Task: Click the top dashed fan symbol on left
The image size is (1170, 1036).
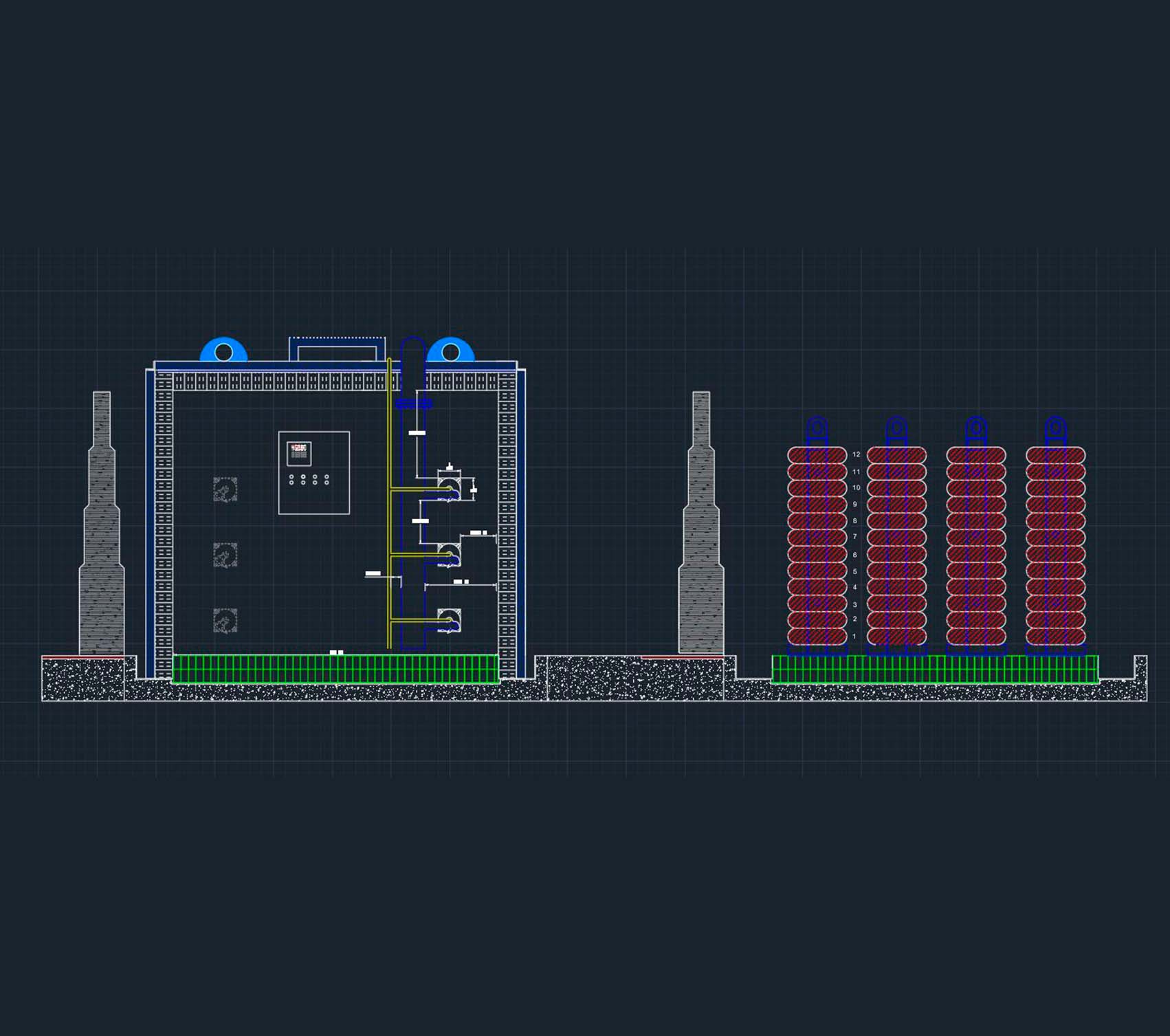Action: 225,489
